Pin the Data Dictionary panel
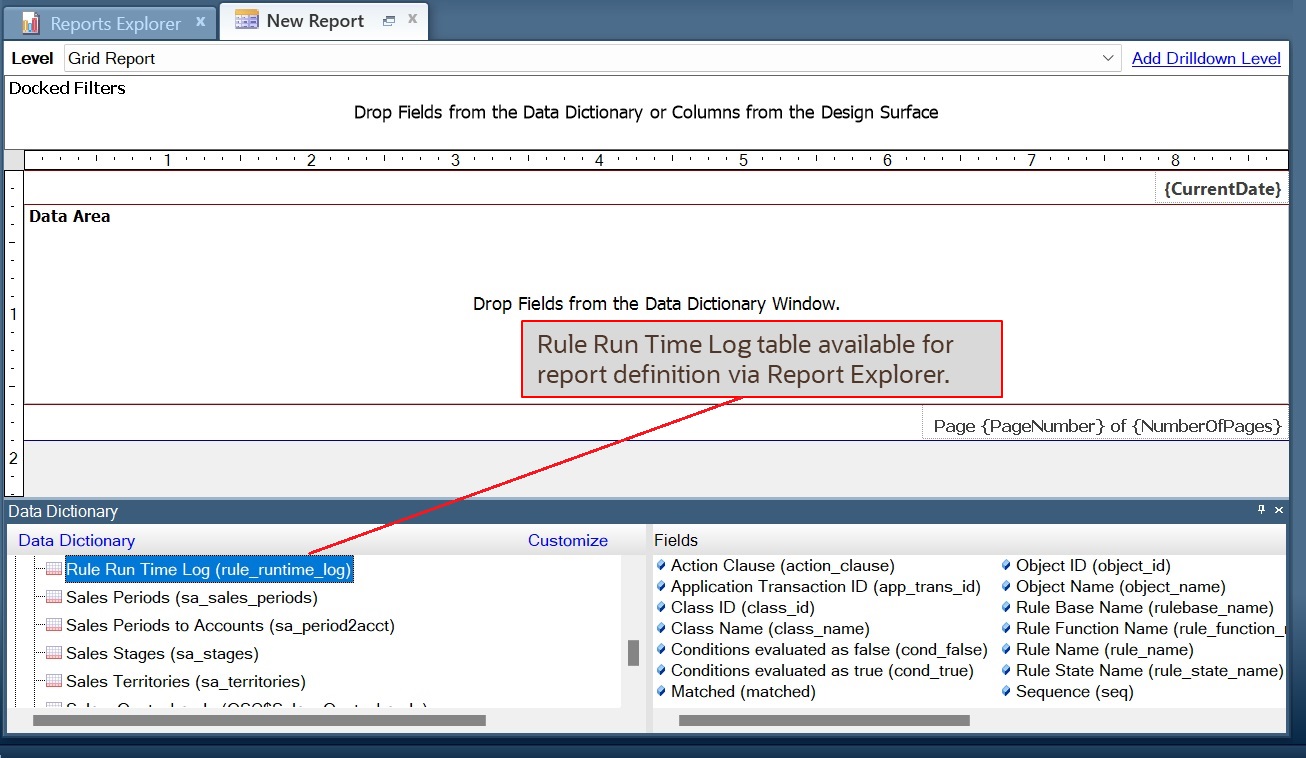Screen dimensions: 1306x758 tap(1261, 510)
